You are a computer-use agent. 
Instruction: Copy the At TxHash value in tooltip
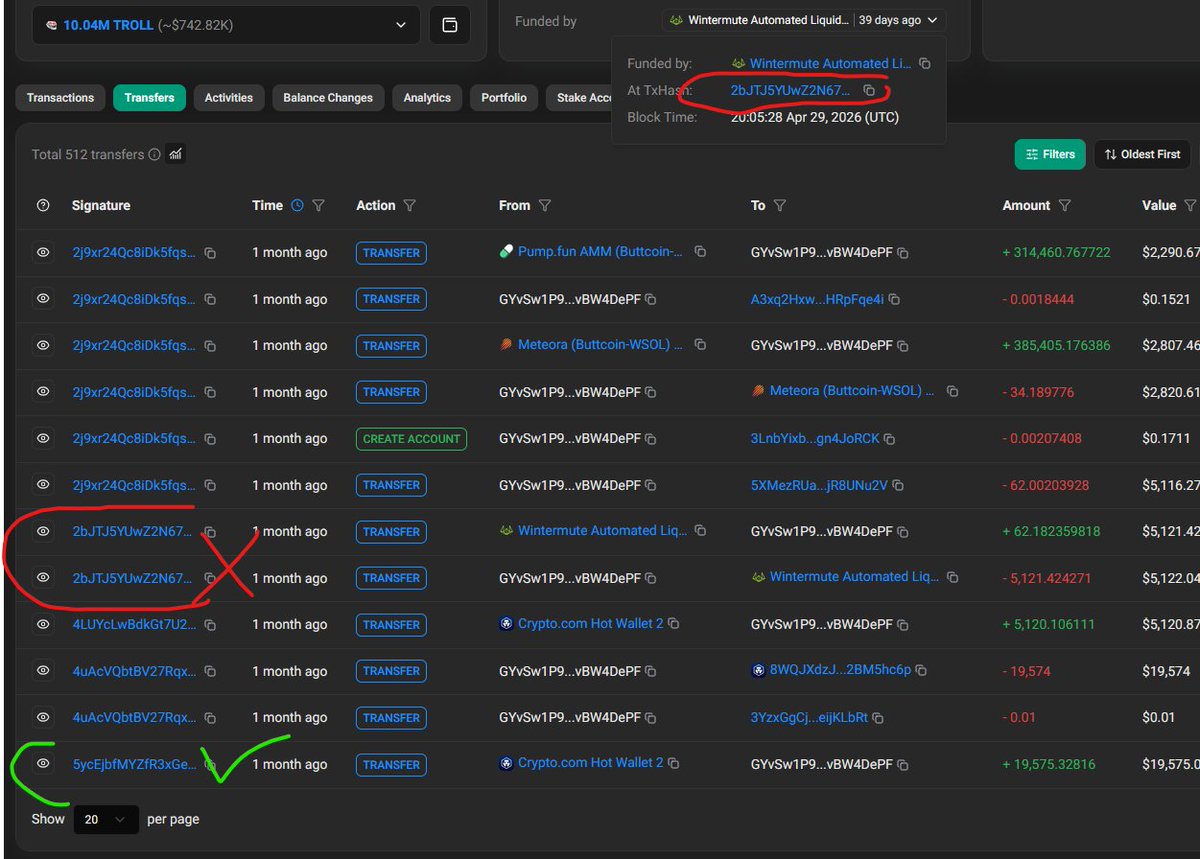[x=869, y=90]
